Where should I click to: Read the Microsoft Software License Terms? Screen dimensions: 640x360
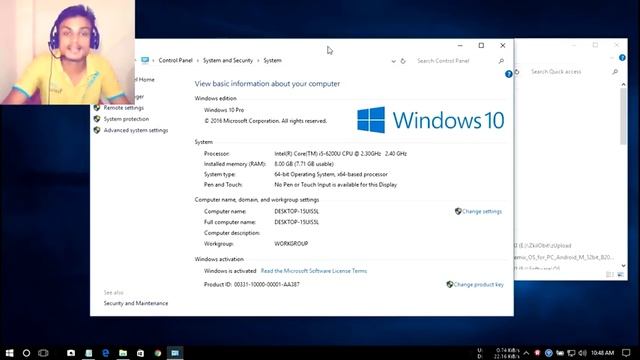pos(313,271)
